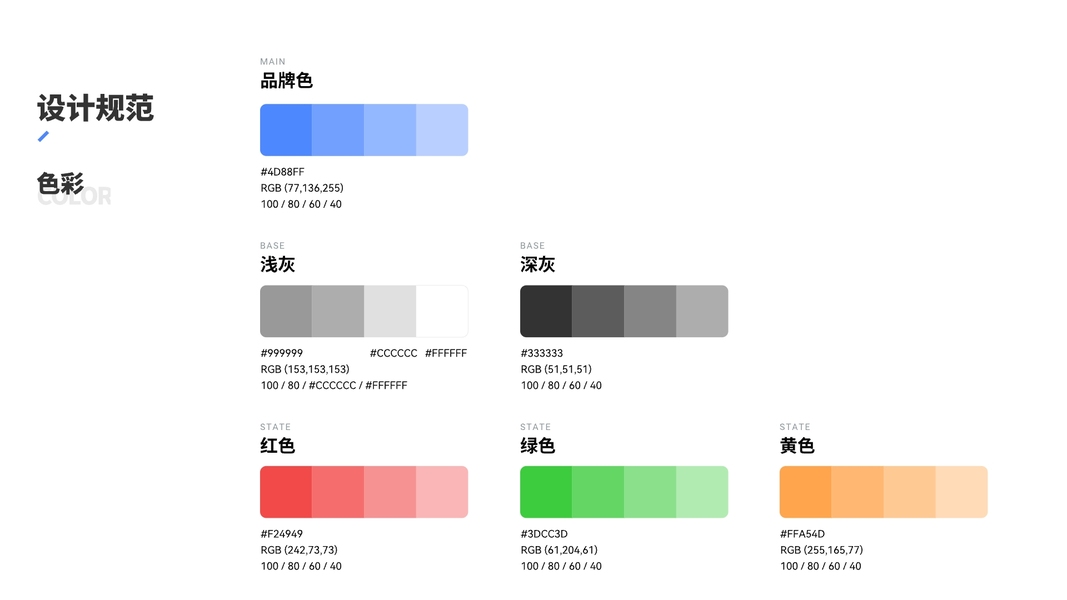Choose the lightest pink red swatch

pyautogui.click(x=442, y=492)
